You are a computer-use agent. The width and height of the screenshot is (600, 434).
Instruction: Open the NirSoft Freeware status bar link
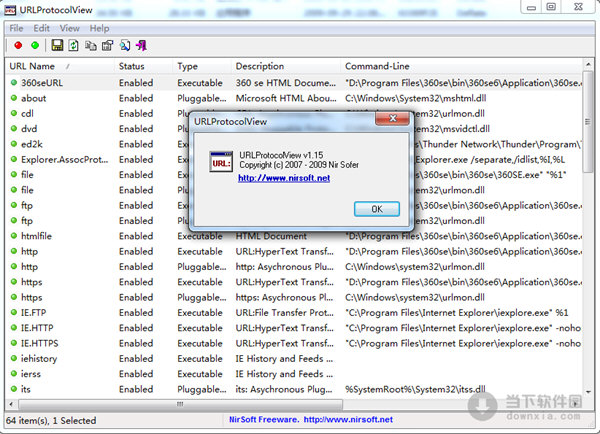pos(311,419)
